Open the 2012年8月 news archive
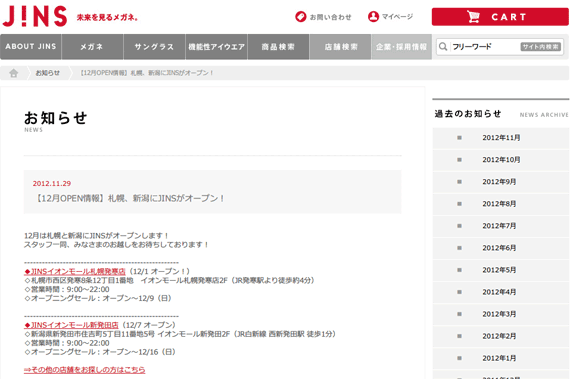This screenshot has width=570, height=379. click(501, 204)
